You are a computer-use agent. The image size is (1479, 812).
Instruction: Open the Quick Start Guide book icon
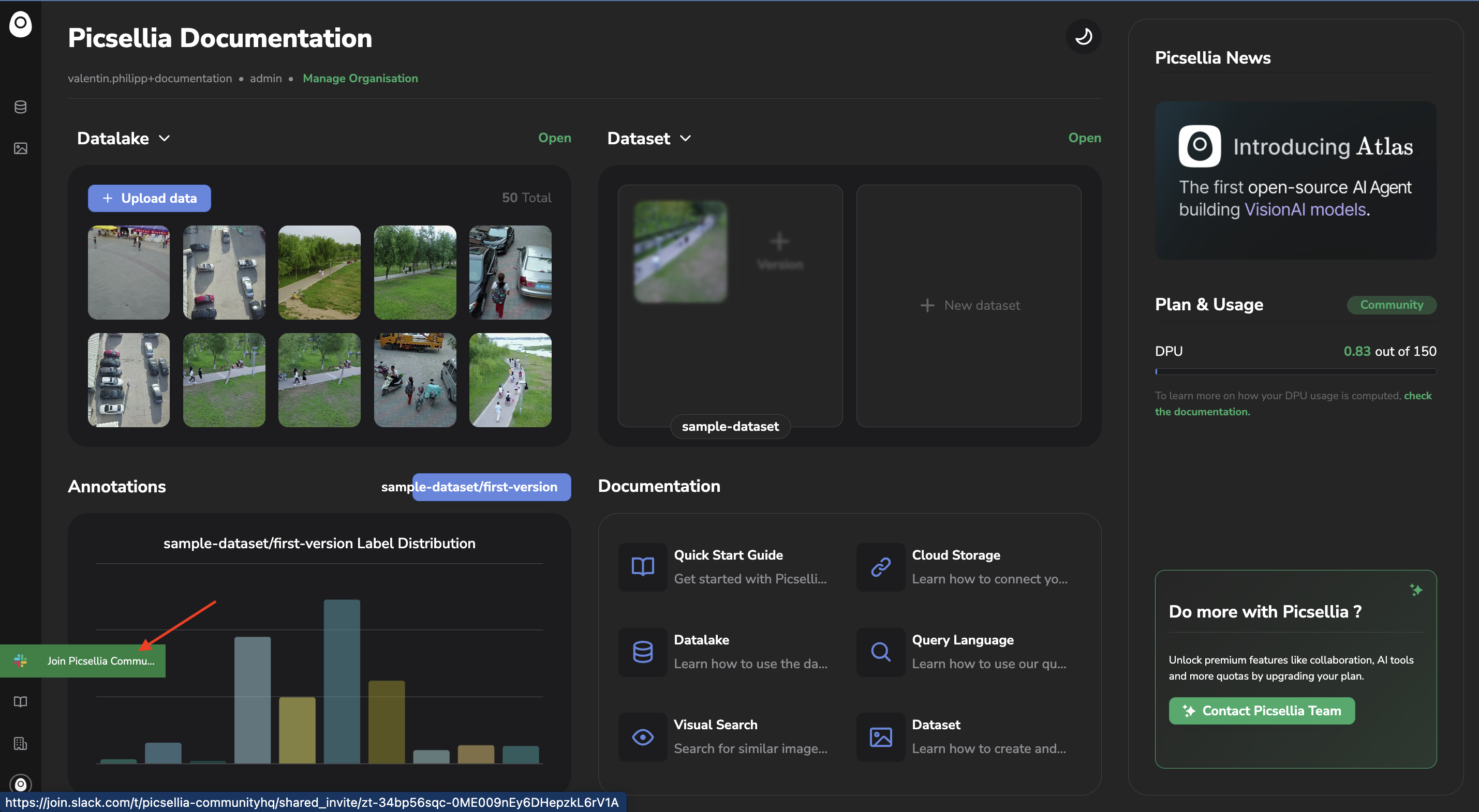(642, 566)
